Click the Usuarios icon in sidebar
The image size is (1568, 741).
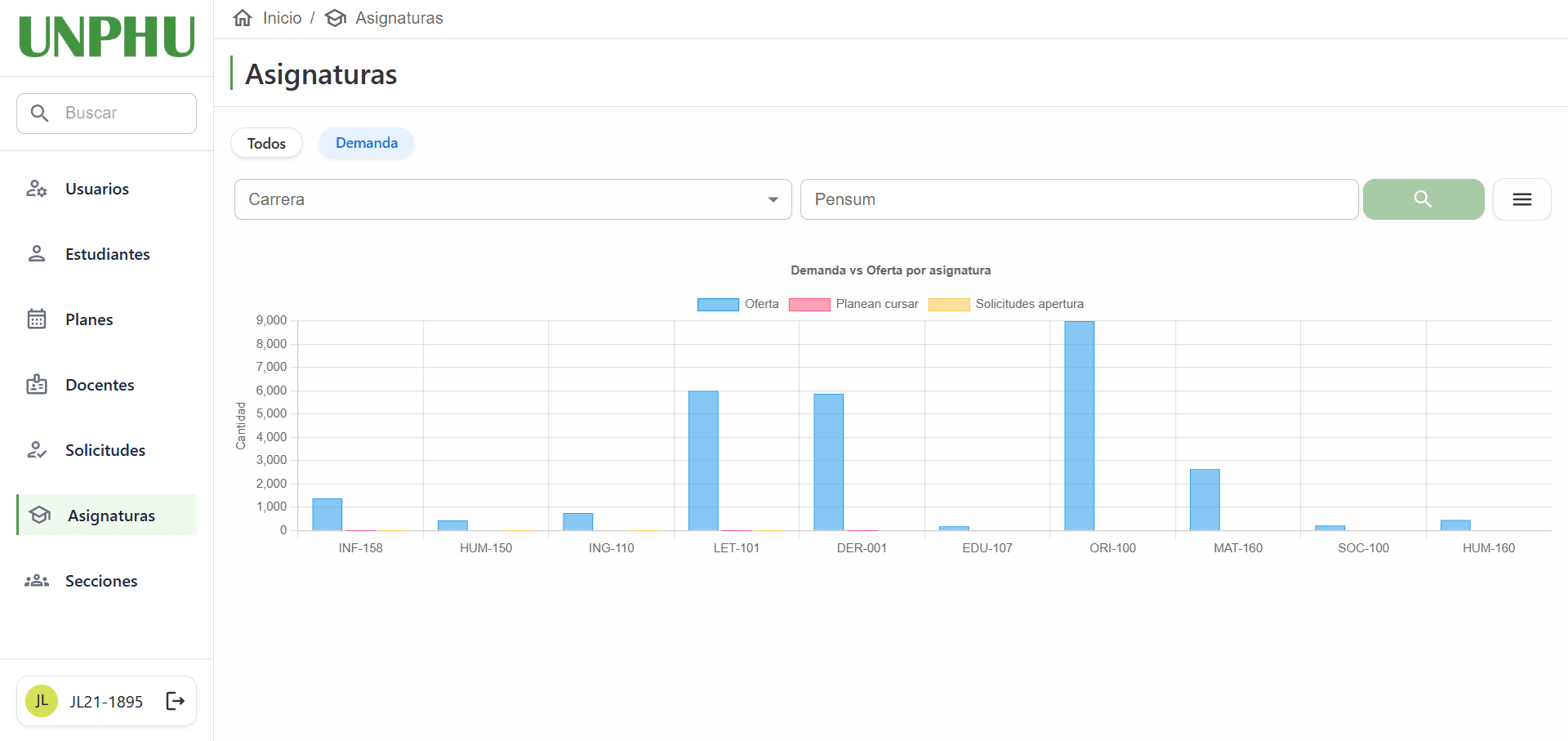pyautogui.click(x=37, y=189)
